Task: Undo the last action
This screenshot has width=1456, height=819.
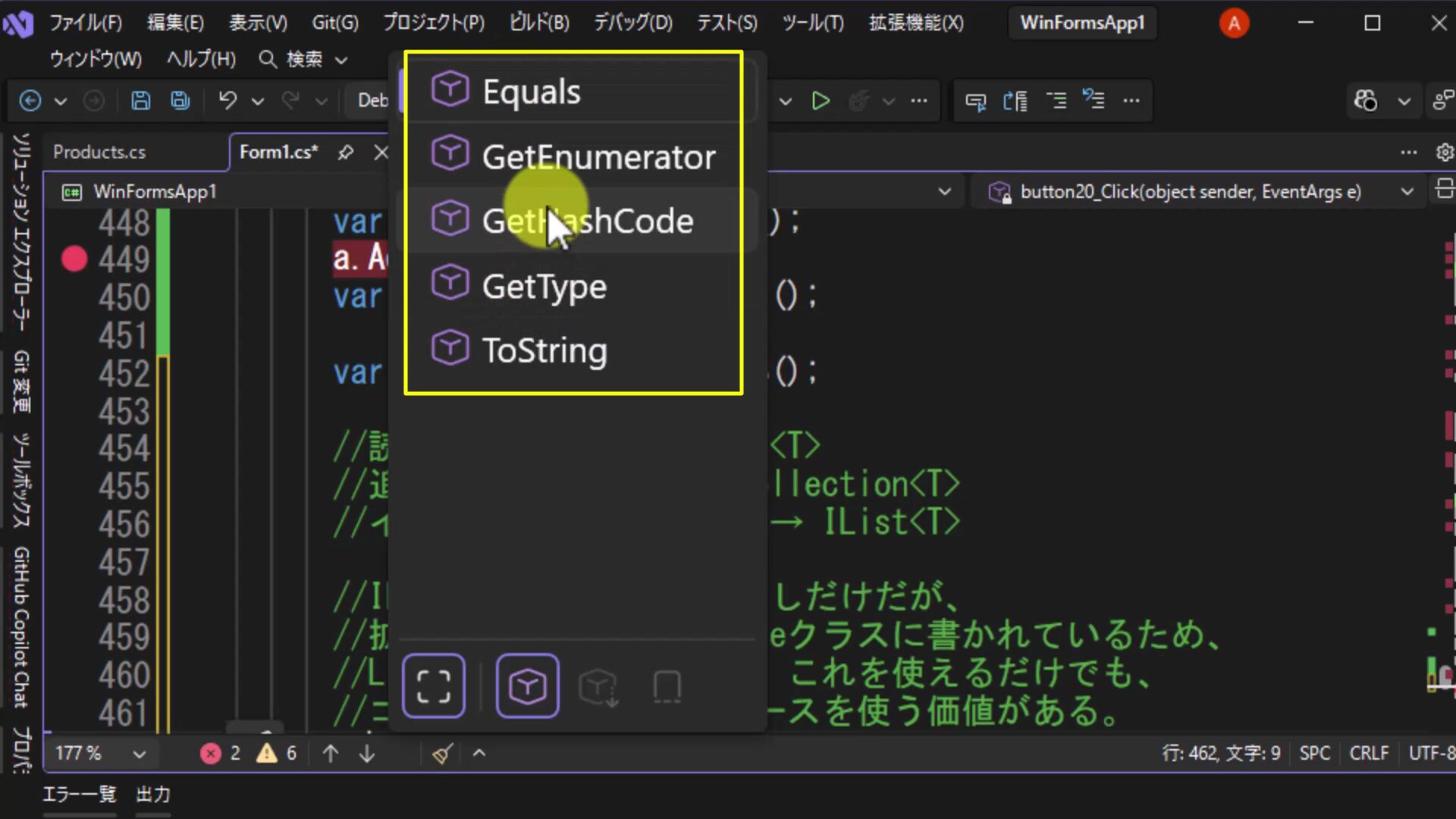Action: pos(227,100)
